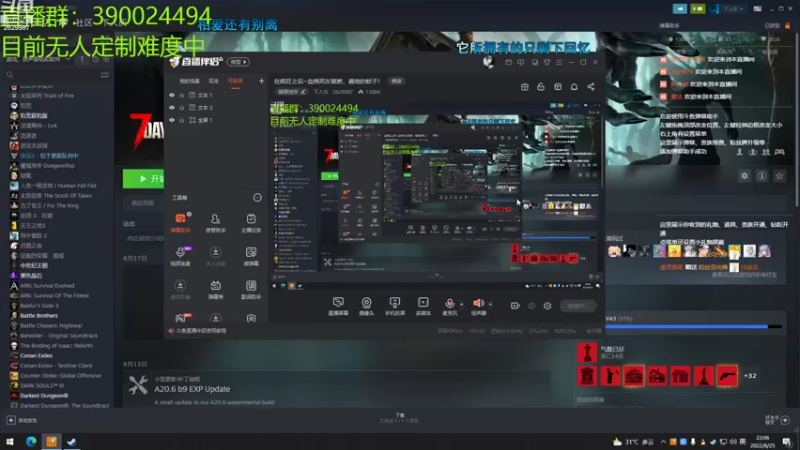The image size is (800, 450).
Task: Collapse the 工具箱 toolbox with the minus circle
Action: point(257,197)
